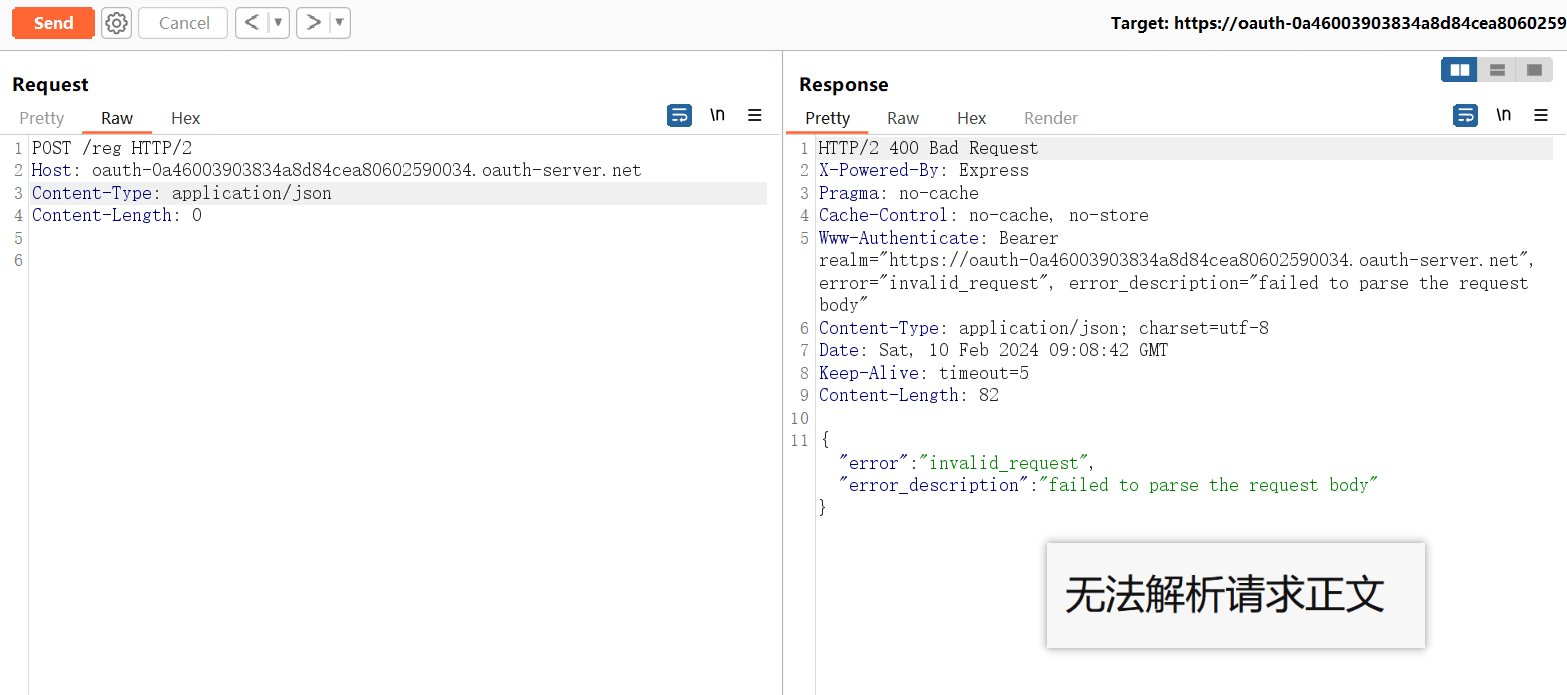
Task: Switch to top-bottom stacked layout view
Action: coord(1497,70)
